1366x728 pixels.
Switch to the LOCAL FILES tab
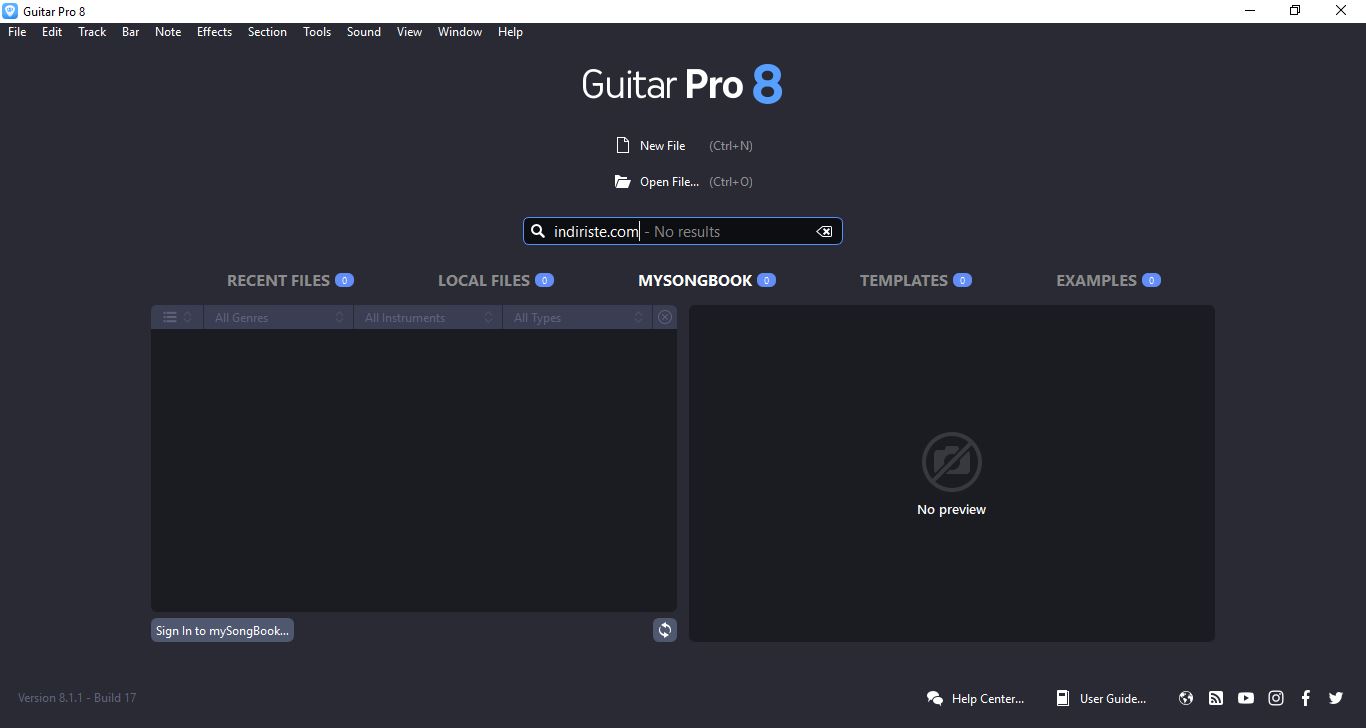point(496,281)
